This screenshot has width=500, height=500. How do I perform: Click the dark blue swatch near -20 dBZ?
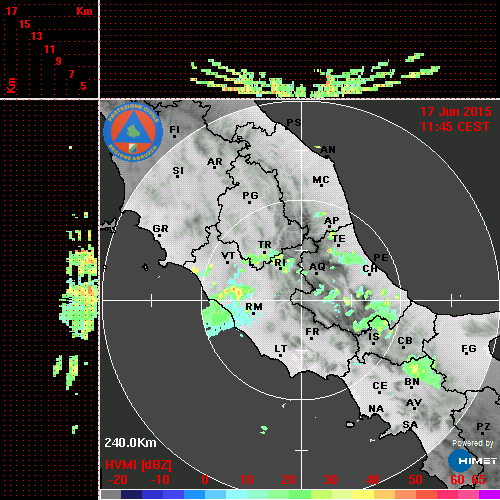tap(131, 494)
